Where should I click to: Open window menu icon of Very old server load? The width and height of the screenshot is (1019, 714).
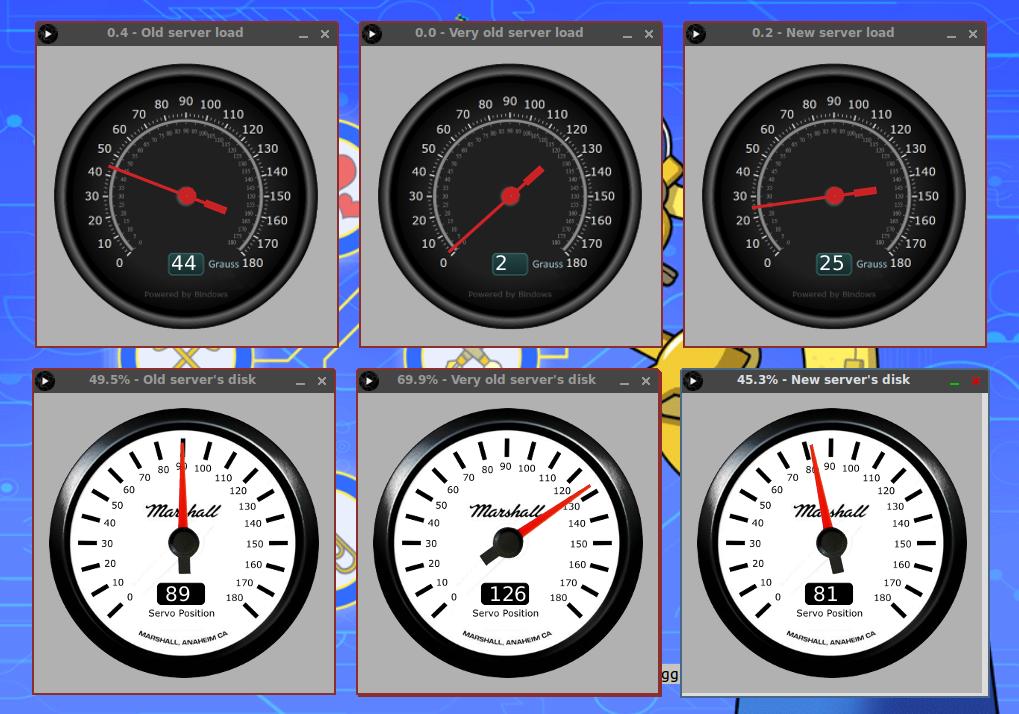[x=371, y=34]
